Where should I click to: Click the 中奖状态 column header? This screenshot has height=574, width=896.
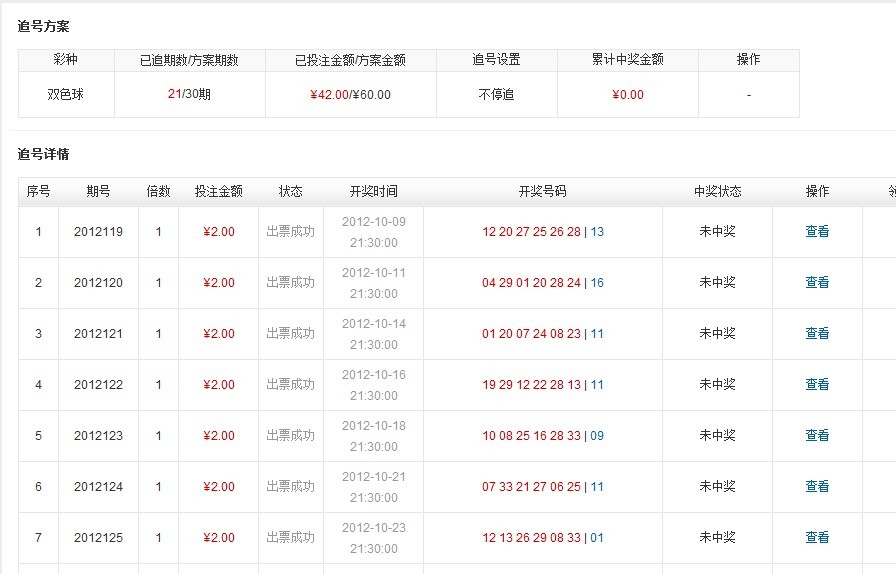click(717, 192)
